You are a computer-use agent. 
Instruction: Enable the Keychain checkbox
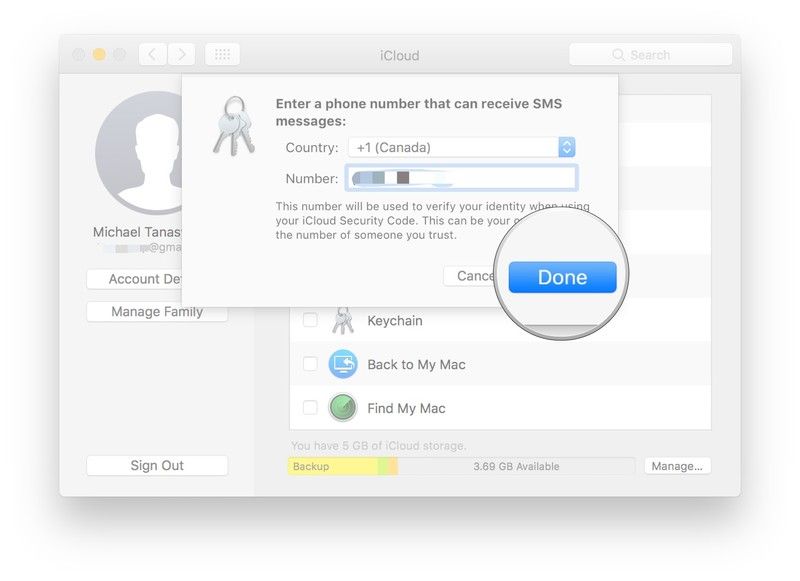[310, 321]
